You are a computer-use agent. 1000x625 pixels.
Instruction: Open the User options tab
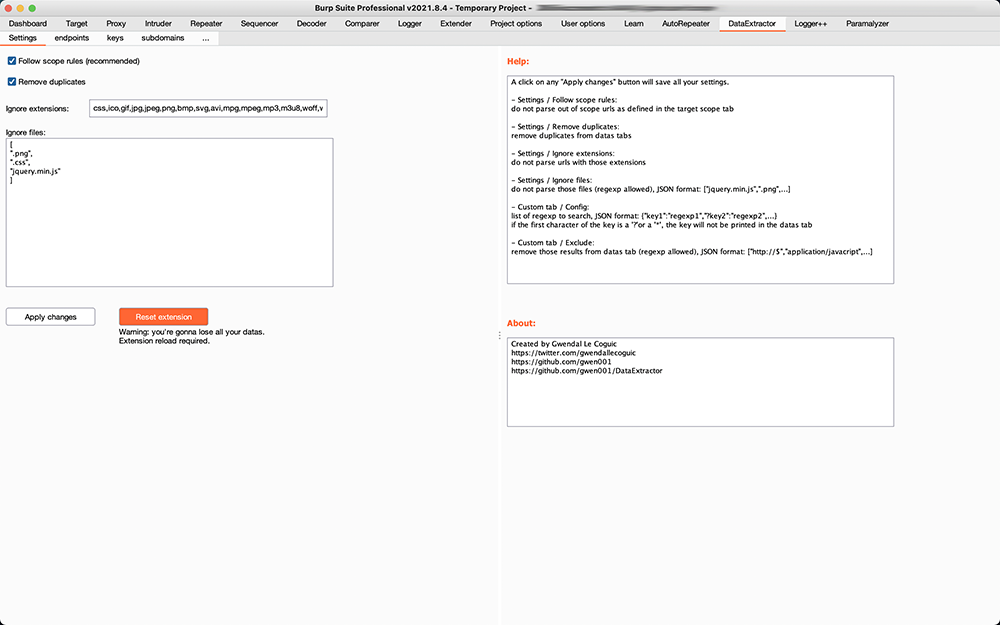[x=583, y=24]
